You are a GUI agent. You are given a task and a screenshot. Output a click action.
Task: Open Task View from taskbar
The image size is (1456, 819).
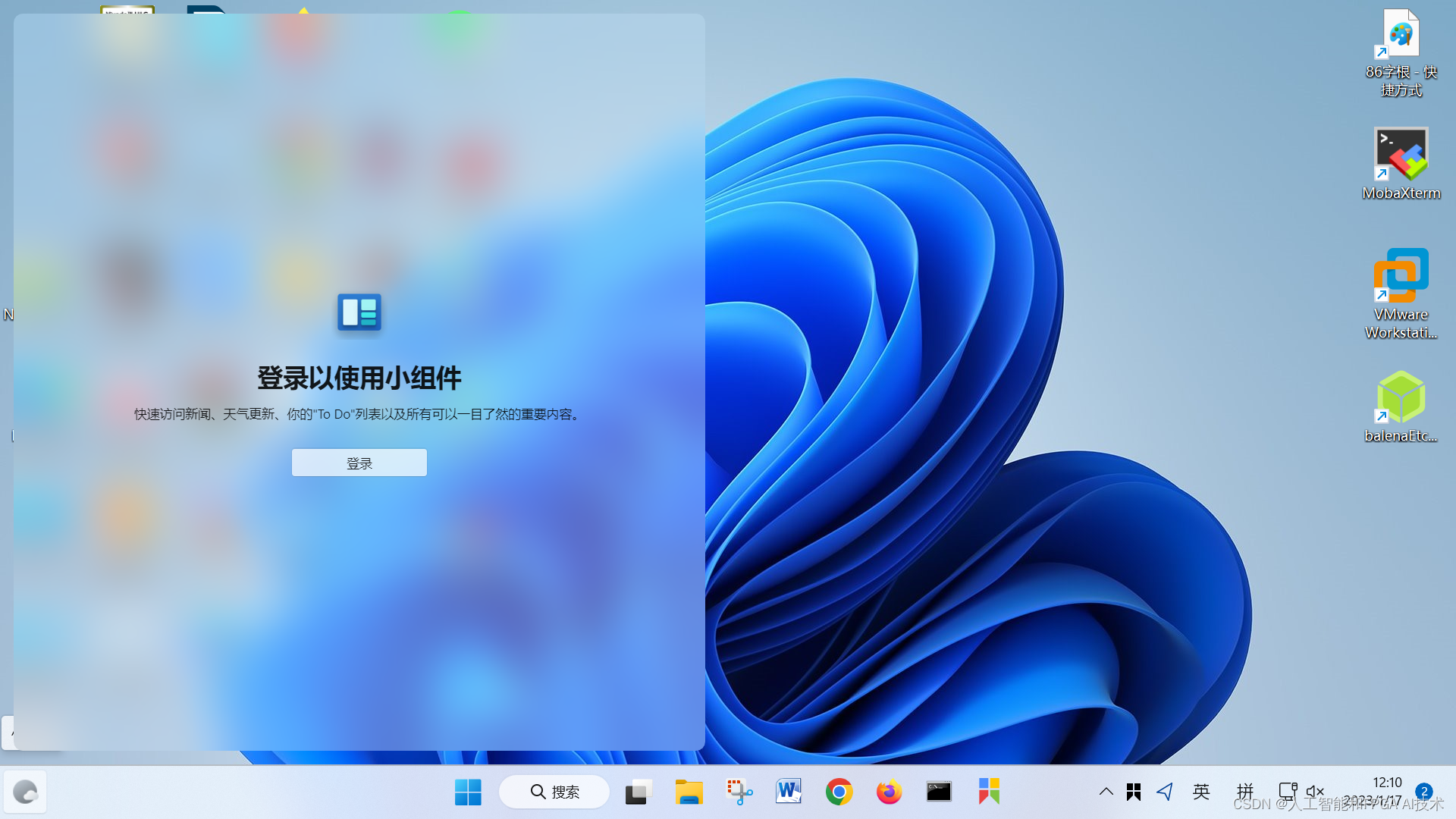(639, 792)
